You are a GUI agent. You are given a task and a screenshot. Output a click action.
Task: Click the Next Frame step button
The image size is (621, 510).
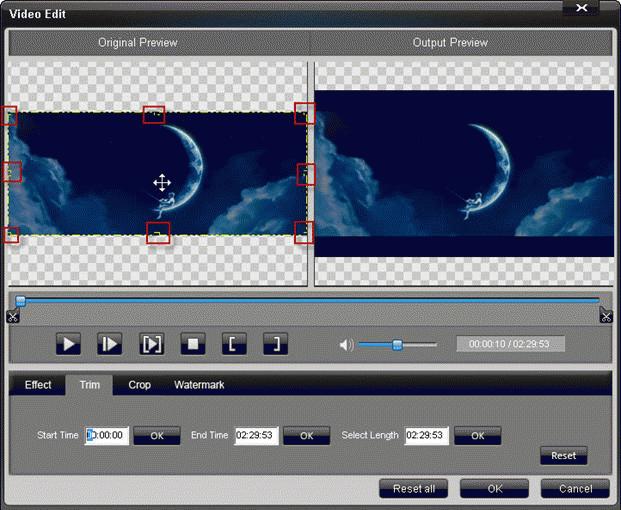click(x=109, y=344)
